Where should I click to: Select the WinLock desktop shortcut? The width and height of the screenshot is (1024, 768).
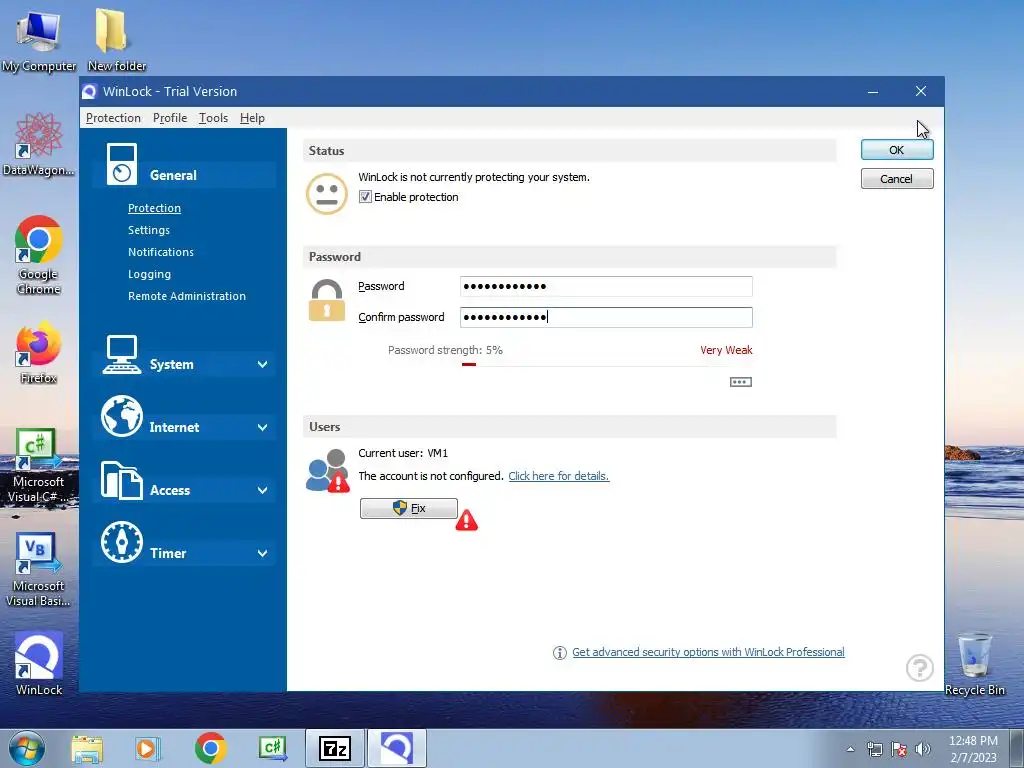click(x=39, y=664)
